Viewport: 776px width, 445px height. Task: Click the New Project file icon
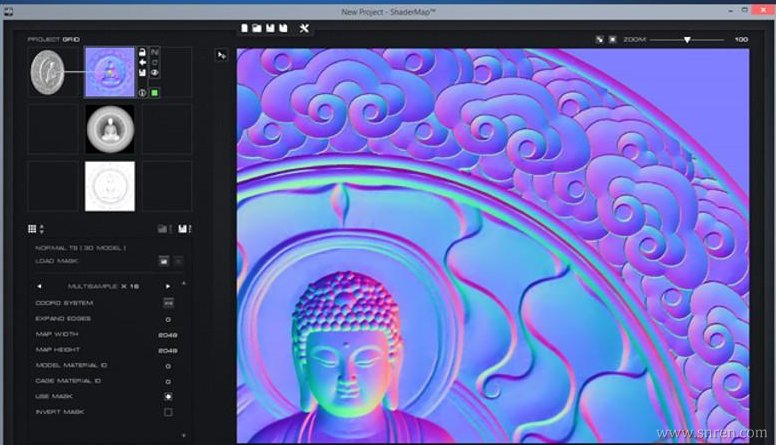click(245, 27)
